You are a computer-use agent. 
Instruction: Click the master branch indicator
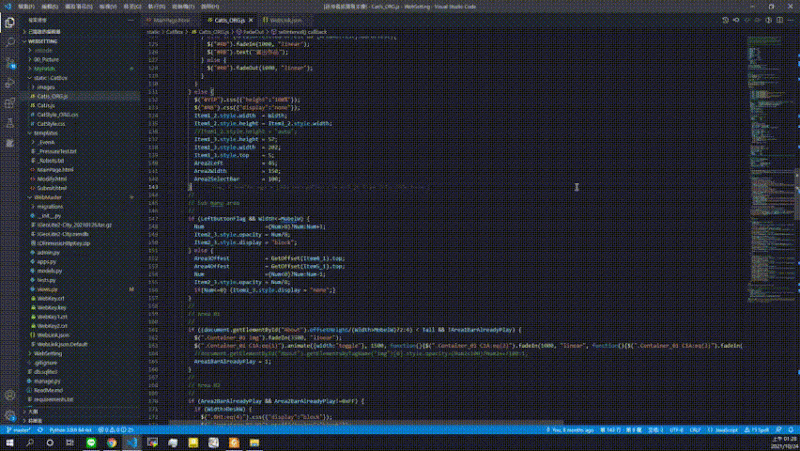coord(18,430)
